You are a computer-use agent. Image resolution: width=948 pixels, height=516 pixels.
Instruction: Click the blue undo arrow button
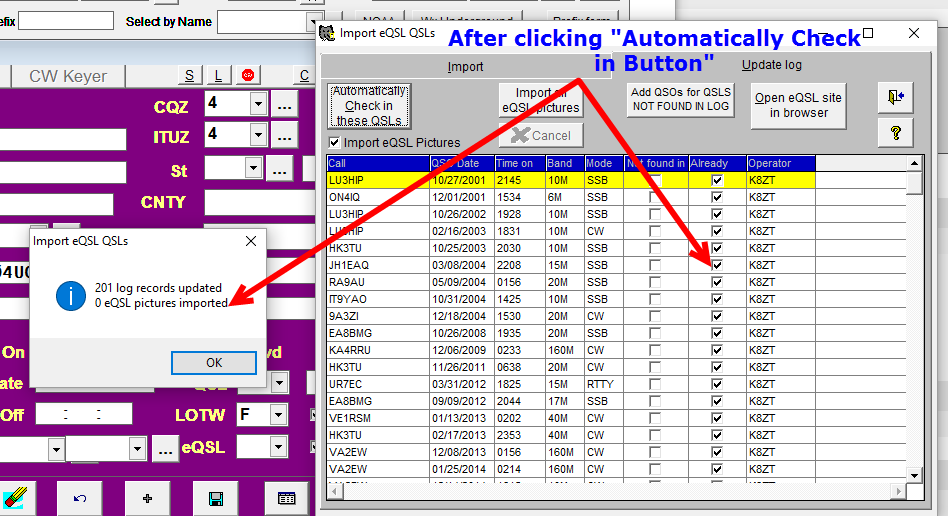click(80, 498)
